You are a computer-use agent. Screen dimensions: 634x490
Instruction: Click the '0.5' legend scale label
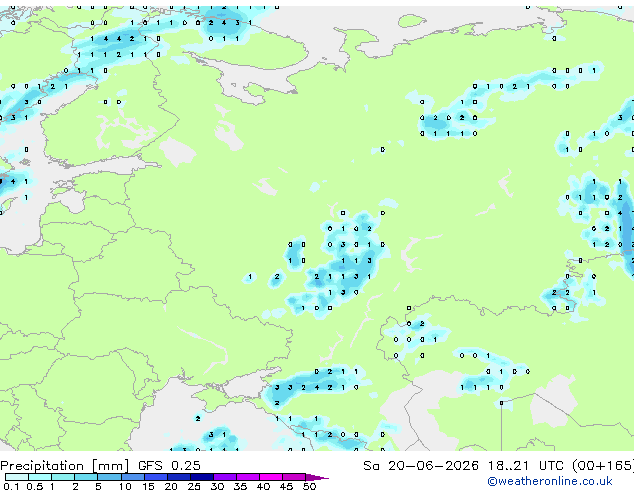pos(34,486)
